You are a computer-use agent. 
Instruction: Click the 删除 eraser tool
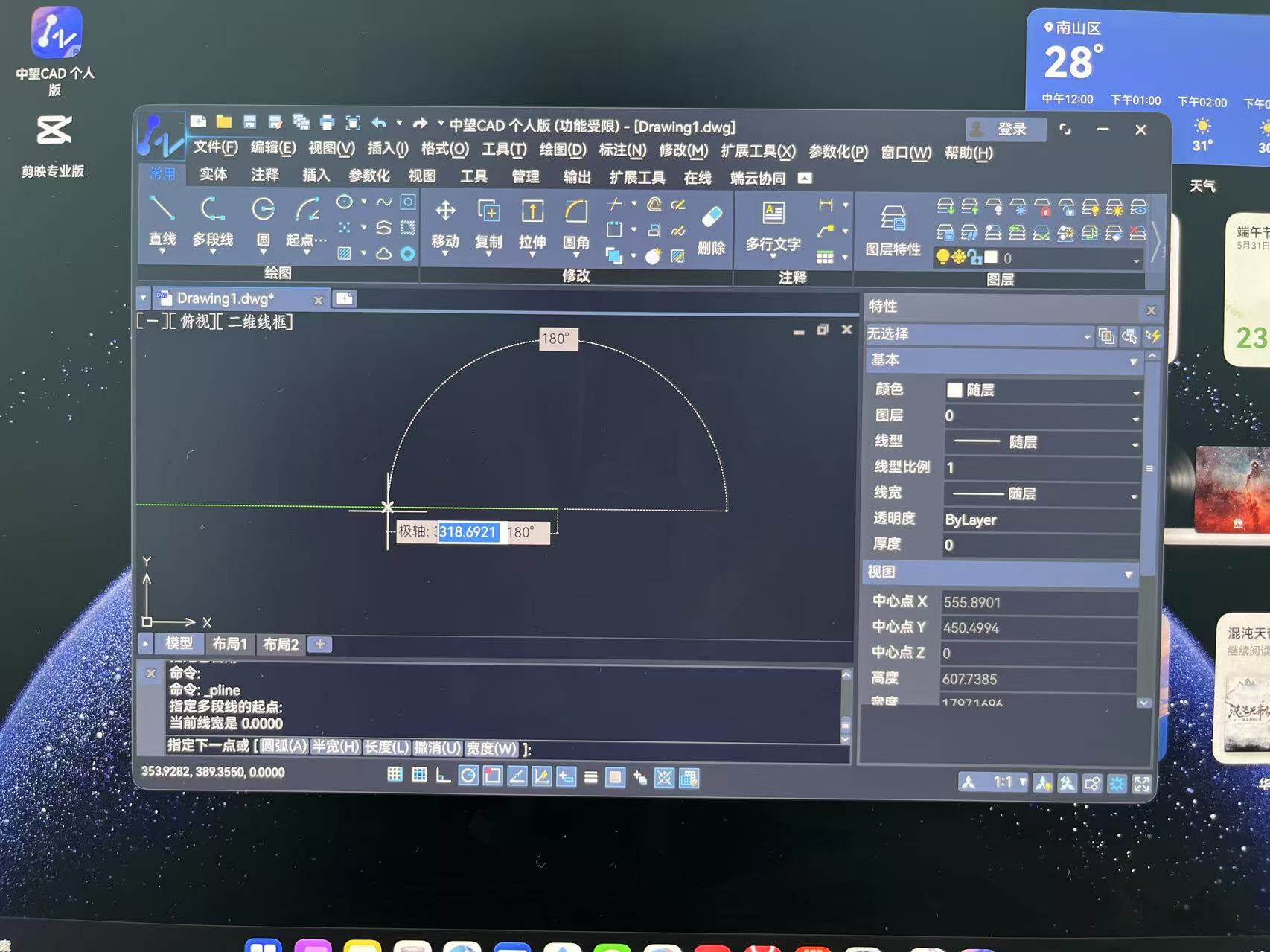712,230
